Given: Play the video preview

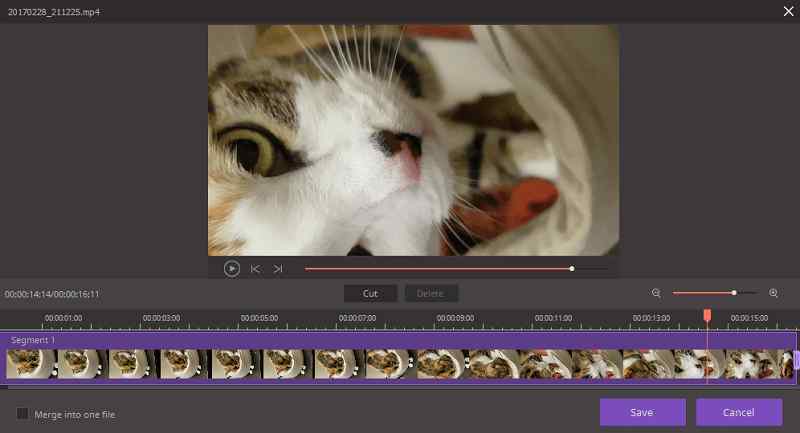Looking at the screenshot, I should point(232,268).
